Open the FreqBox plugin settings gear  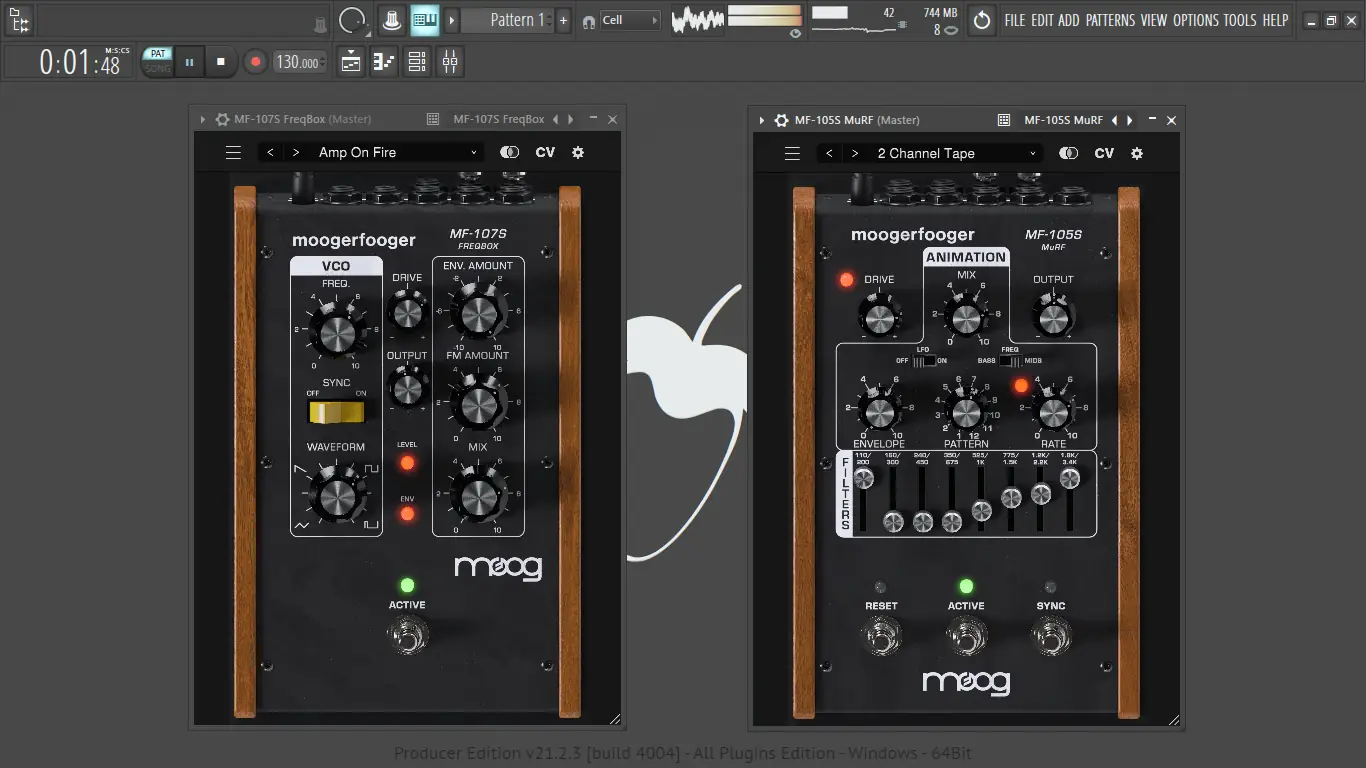(x=578, y=153)
